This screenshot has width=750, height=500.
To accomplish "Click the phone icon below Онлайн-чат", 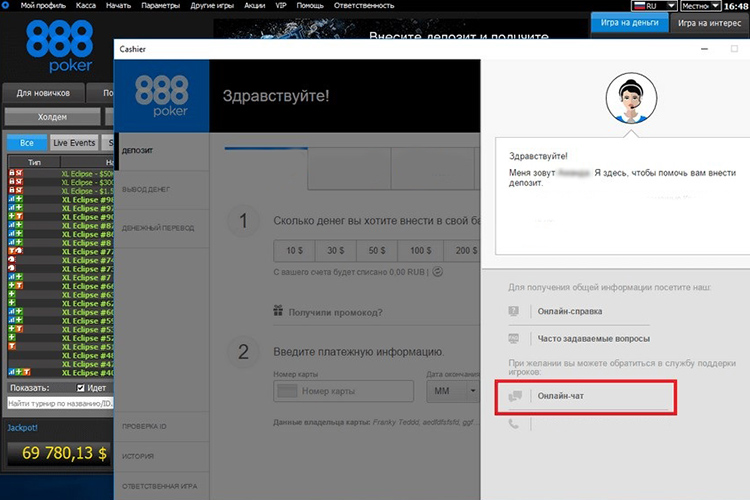I will coord(514,424).
